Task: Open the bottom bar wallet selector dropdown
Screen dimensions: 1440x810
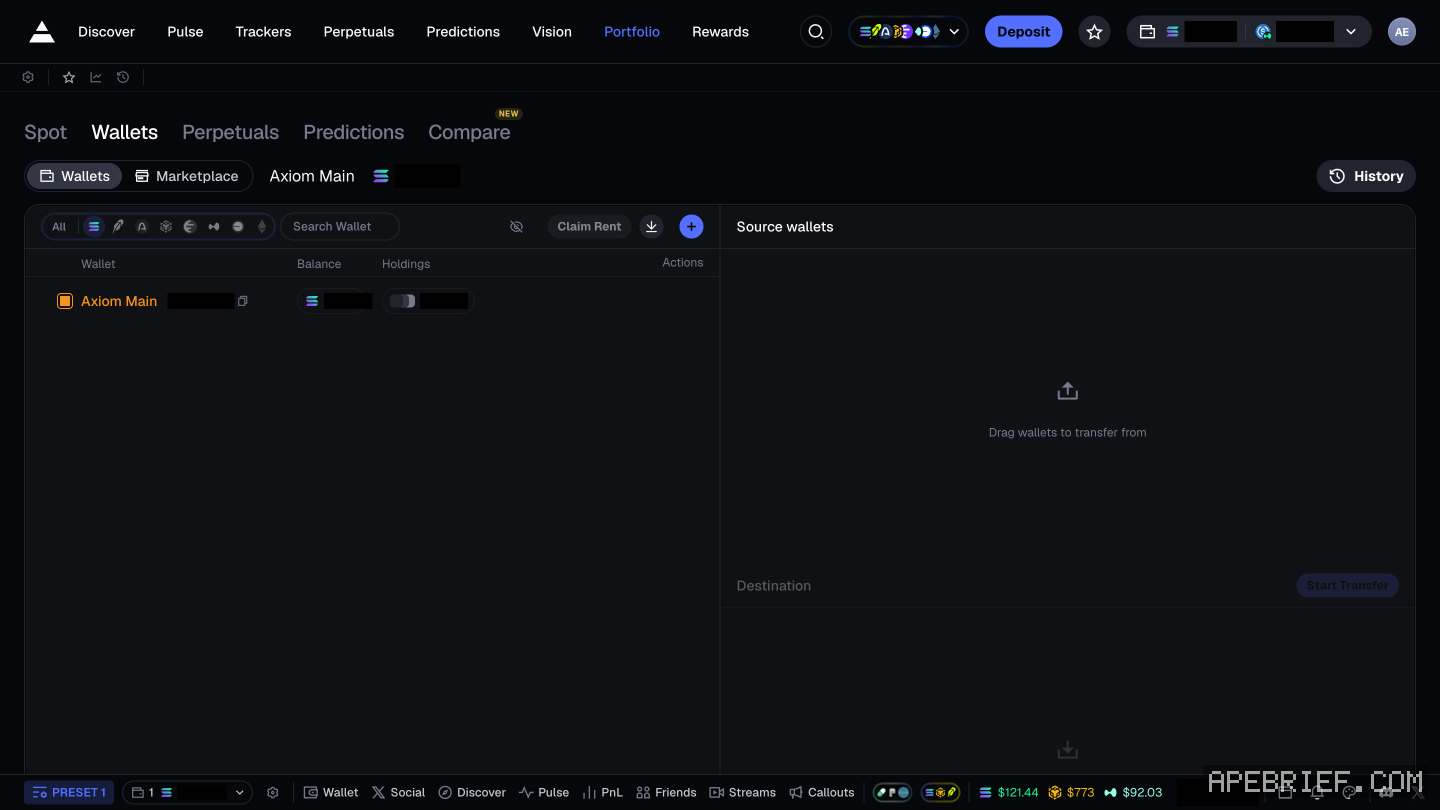Action: 188,792
